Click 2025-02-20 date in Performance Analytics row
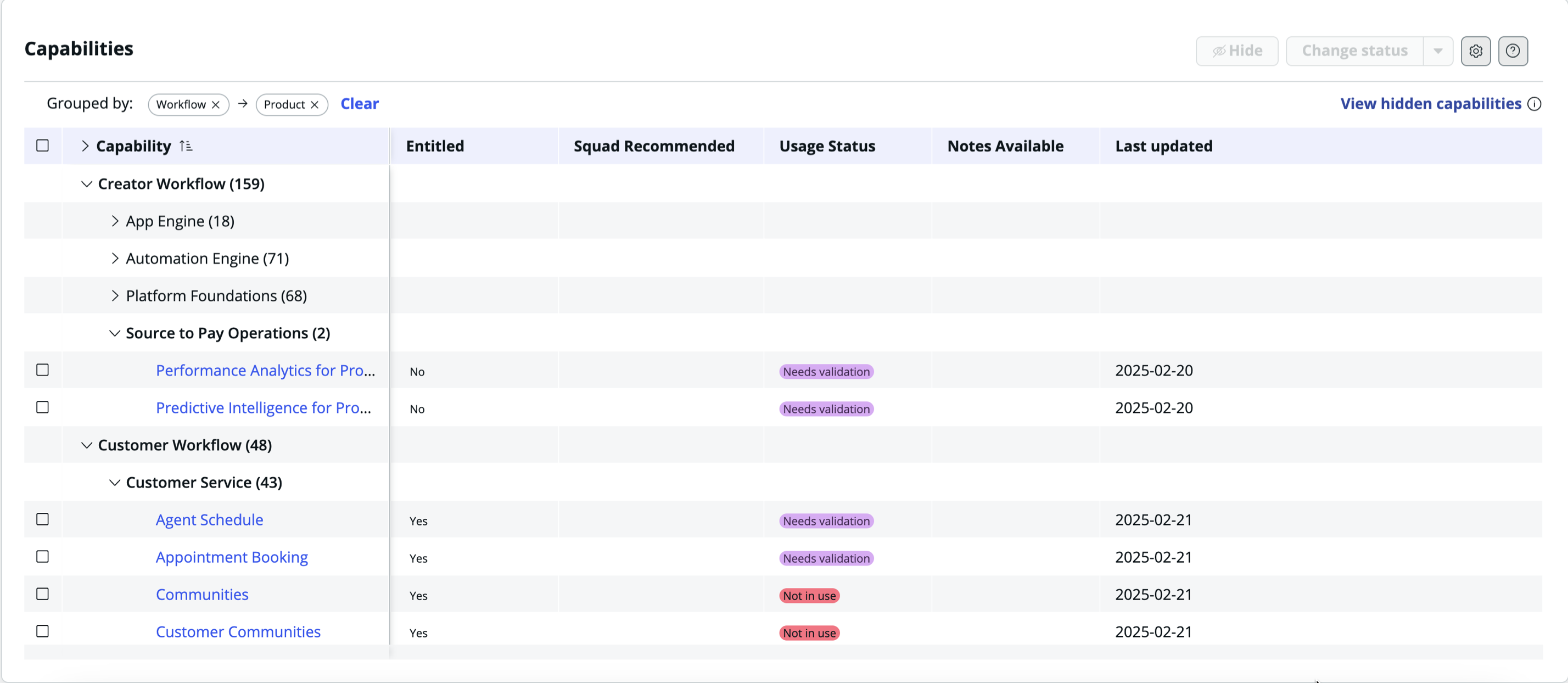The image size is (1568, 683). (x=1153, y=371)
